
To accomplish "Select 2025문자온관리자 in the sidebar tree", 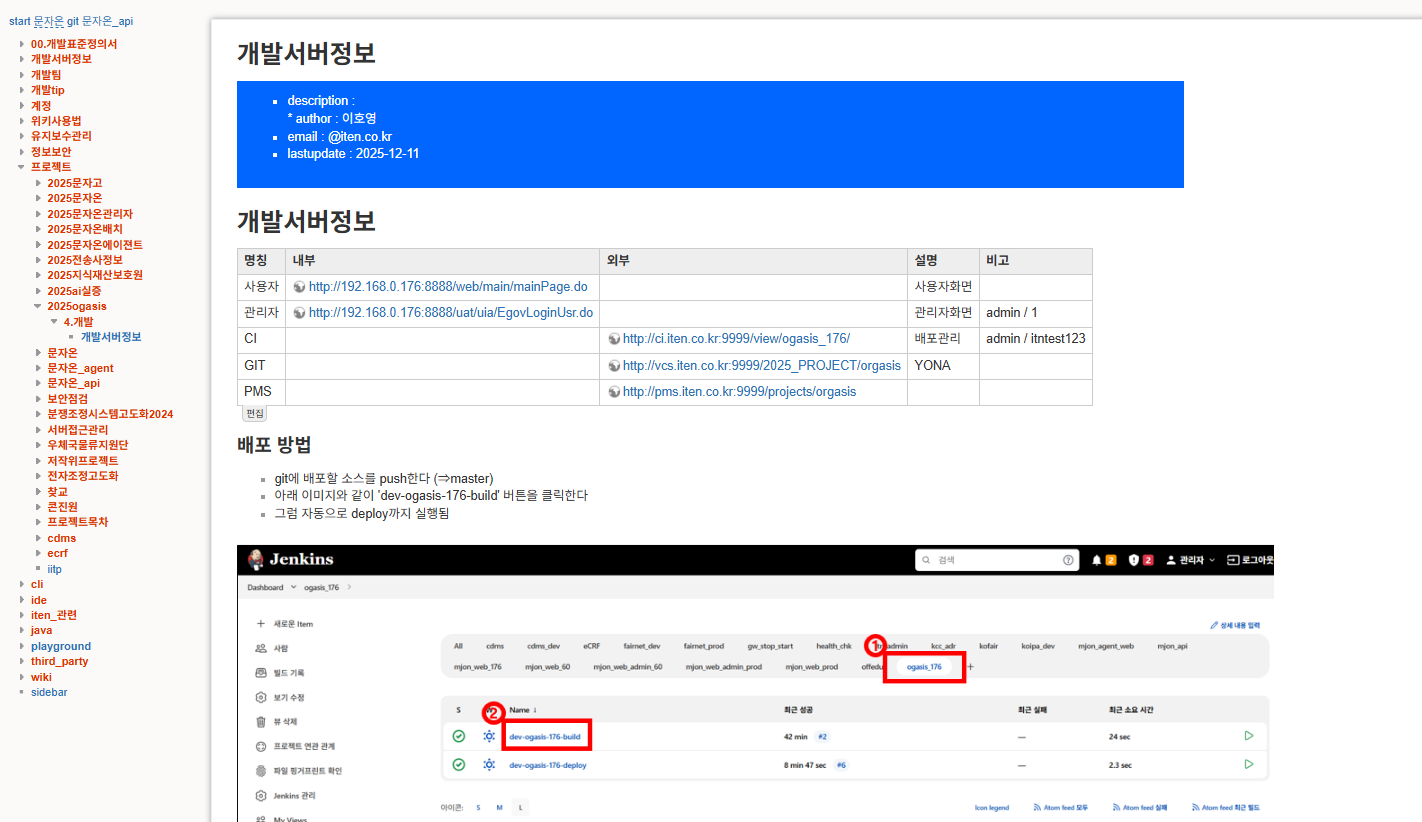I will 89,214.
